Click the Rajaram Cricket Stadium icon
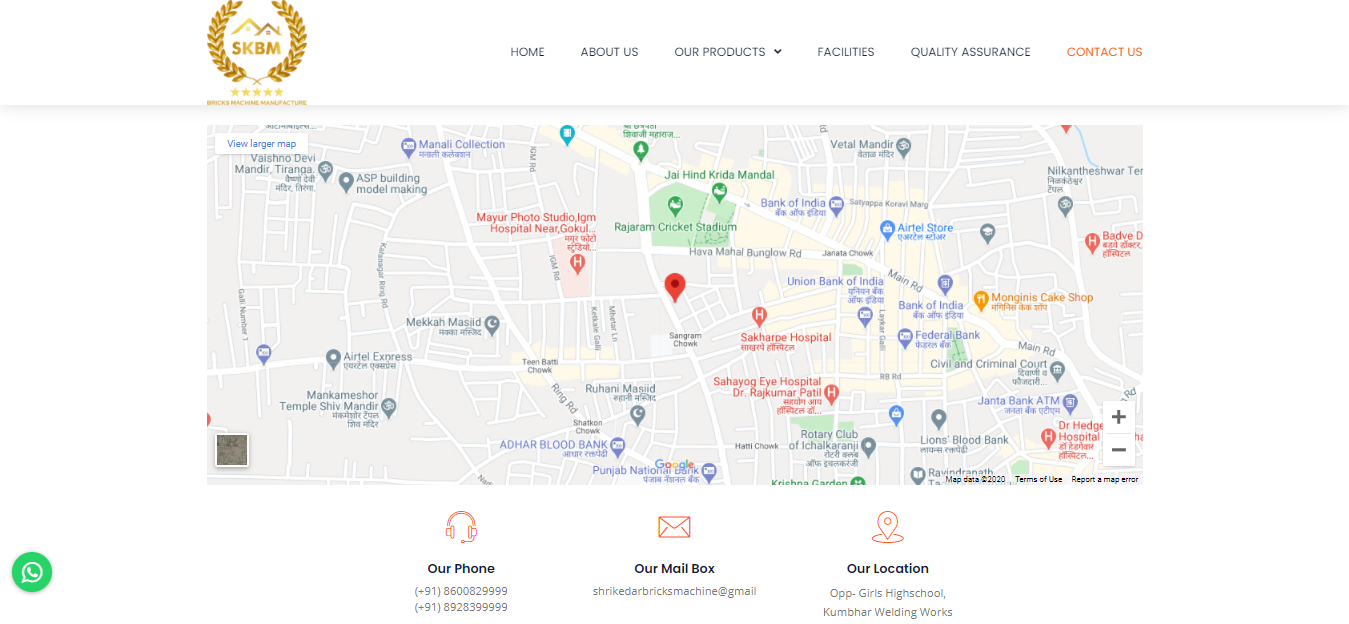1349x624 pixels. (675, 207)
